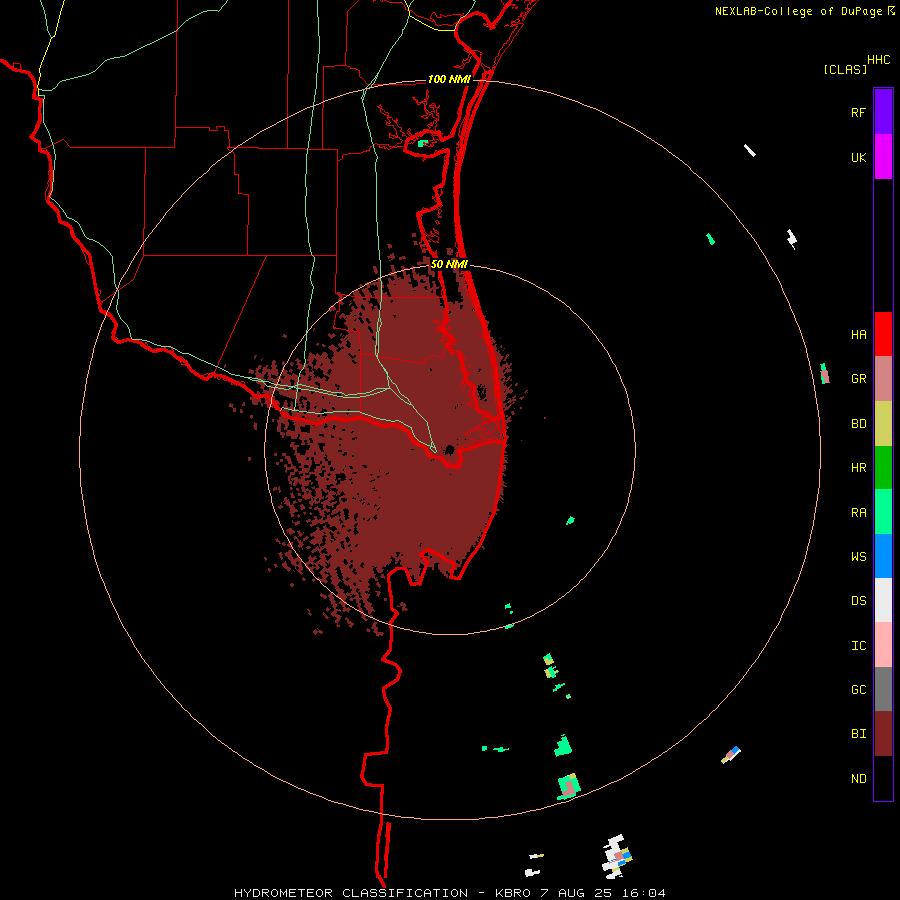Click the WS legend label
Image resolution: width=900 pixels, height=900 pixels.
coord(858,557)
